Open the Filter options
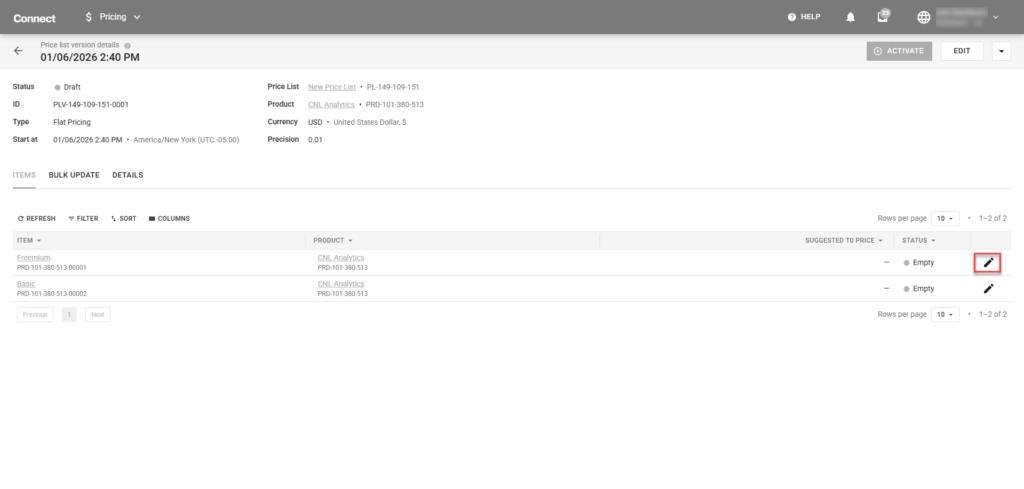1024x489 pixels. [x=83, y=218]
